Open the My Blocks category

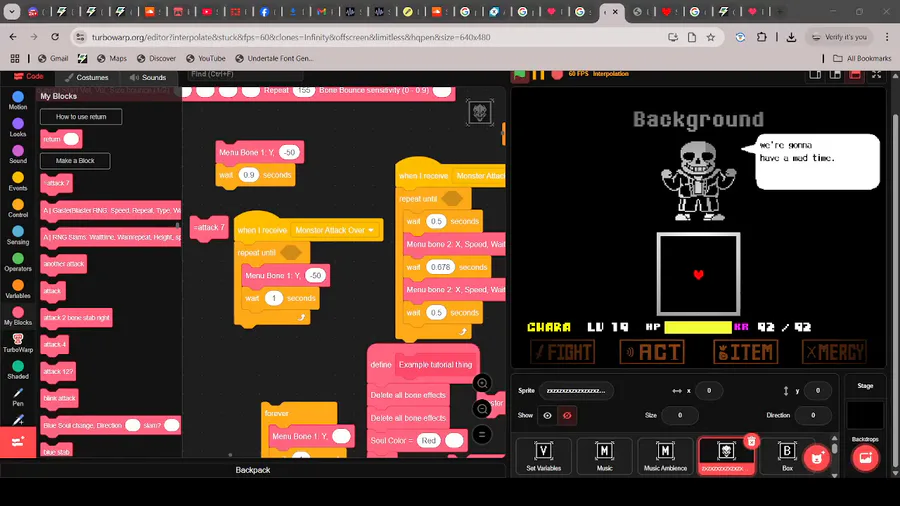18,316
